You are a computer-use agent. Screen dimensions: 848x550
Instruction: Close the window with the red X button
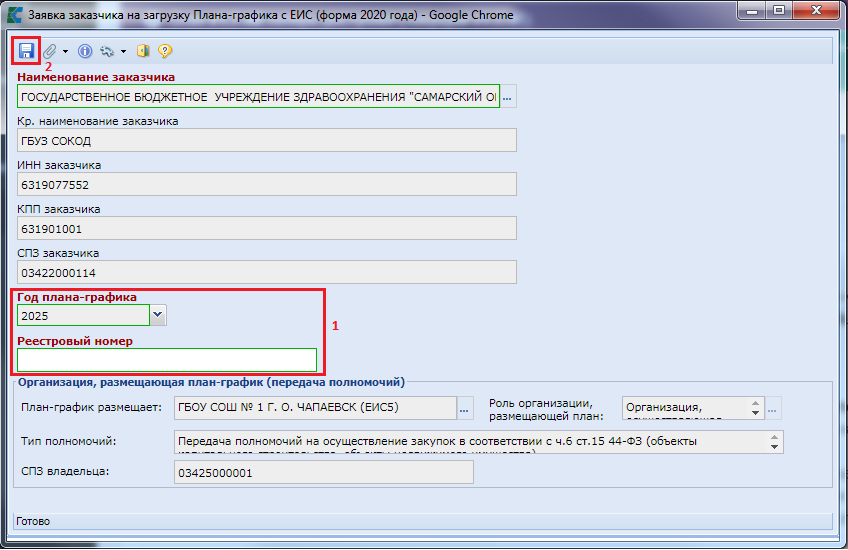click(x=818, y=13)
